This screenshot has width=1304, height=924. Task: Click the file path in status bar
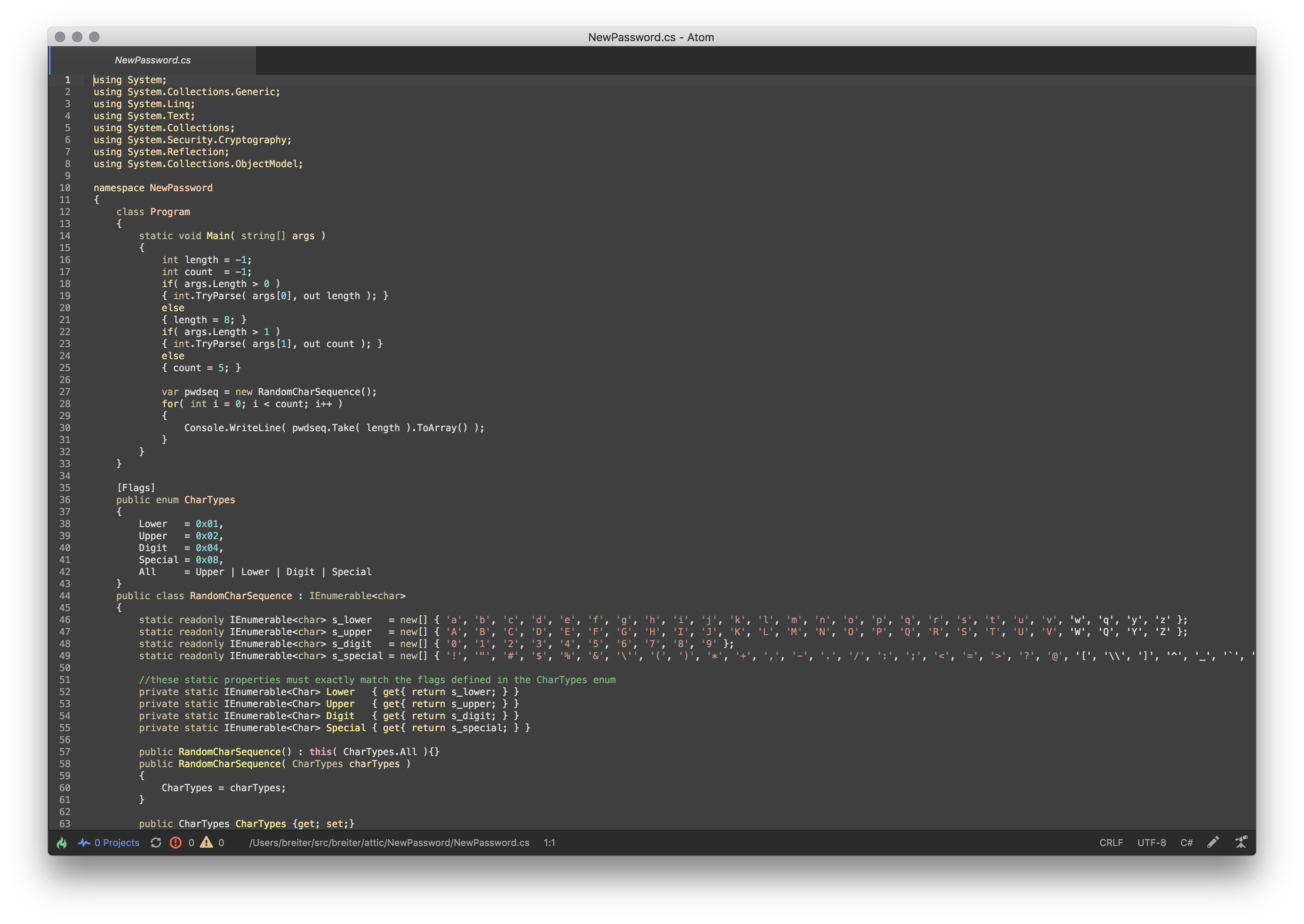pyautogui.click(x=389, y=843)
